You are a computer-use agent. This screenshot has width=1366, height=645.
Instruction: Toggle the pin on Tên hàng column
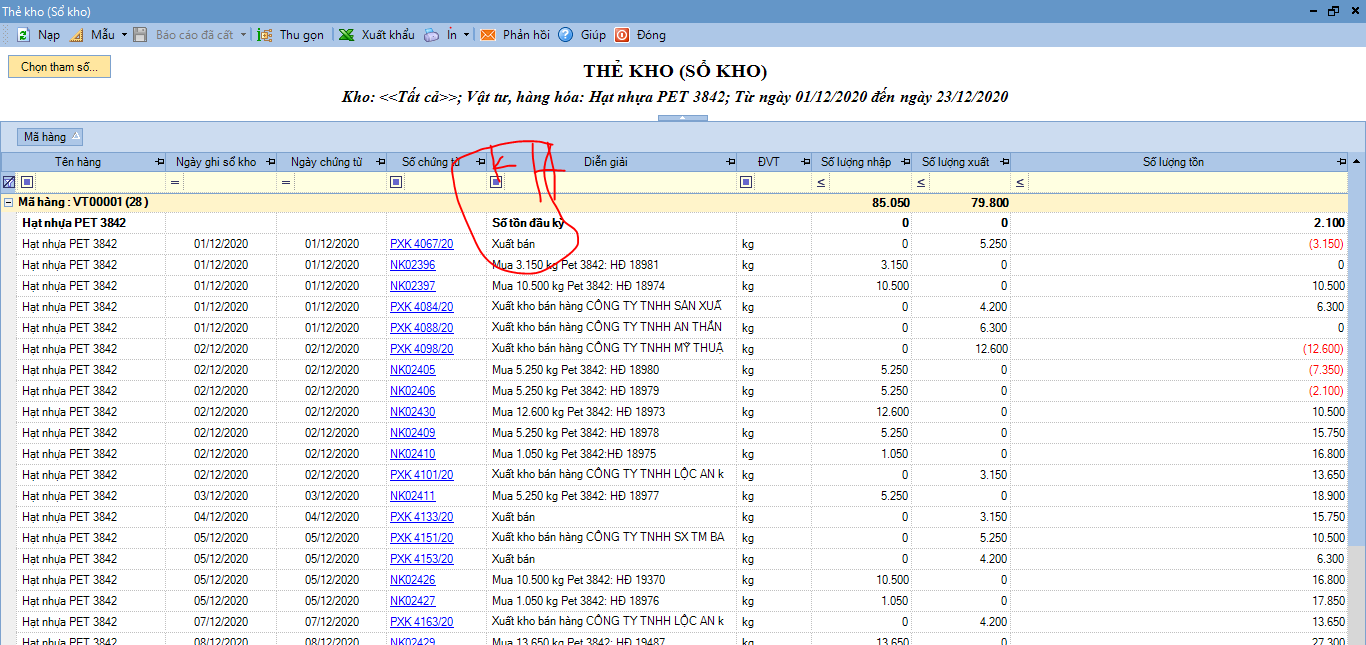pyautogui.click(x=159, y=162)
